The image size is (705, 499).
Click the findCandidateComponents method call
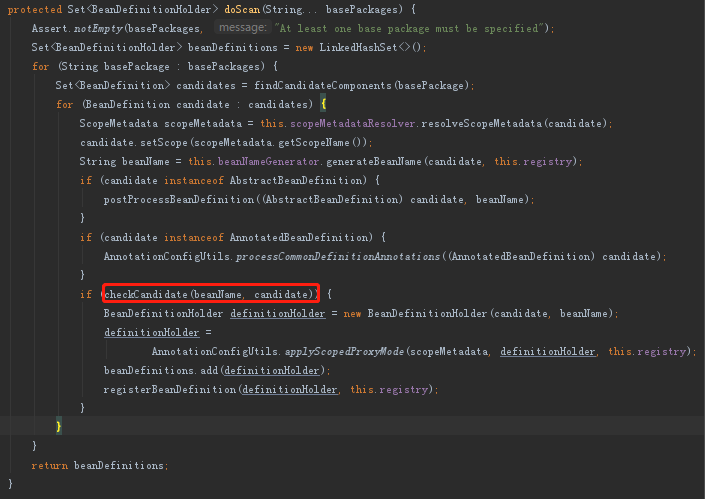(x=323, y=85)
